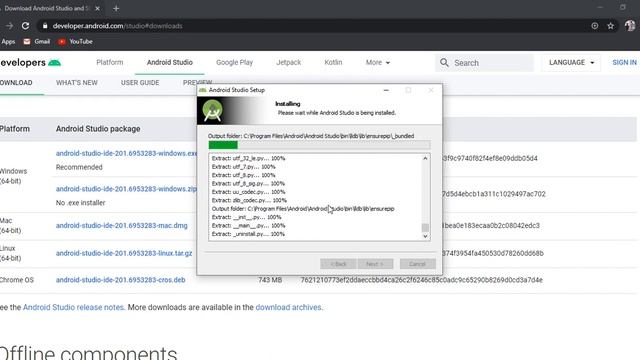The width and height of the screenshot is (640, 360).
Task: Select 'Extract: zlib_codec.py... 100%' log line
Action: point(249,200)
